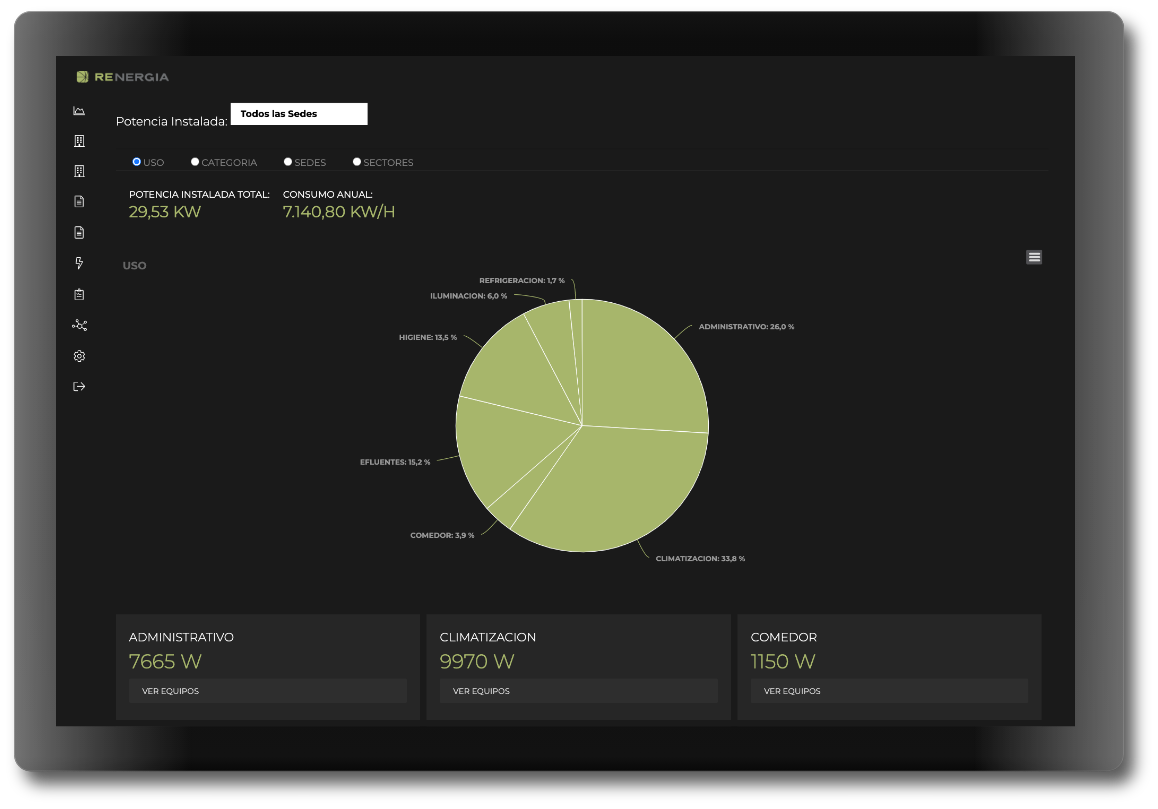The width and height of the screenshot is (1158, 809).
Task: Click the RENERGIA logo
Action: (123, 77)
